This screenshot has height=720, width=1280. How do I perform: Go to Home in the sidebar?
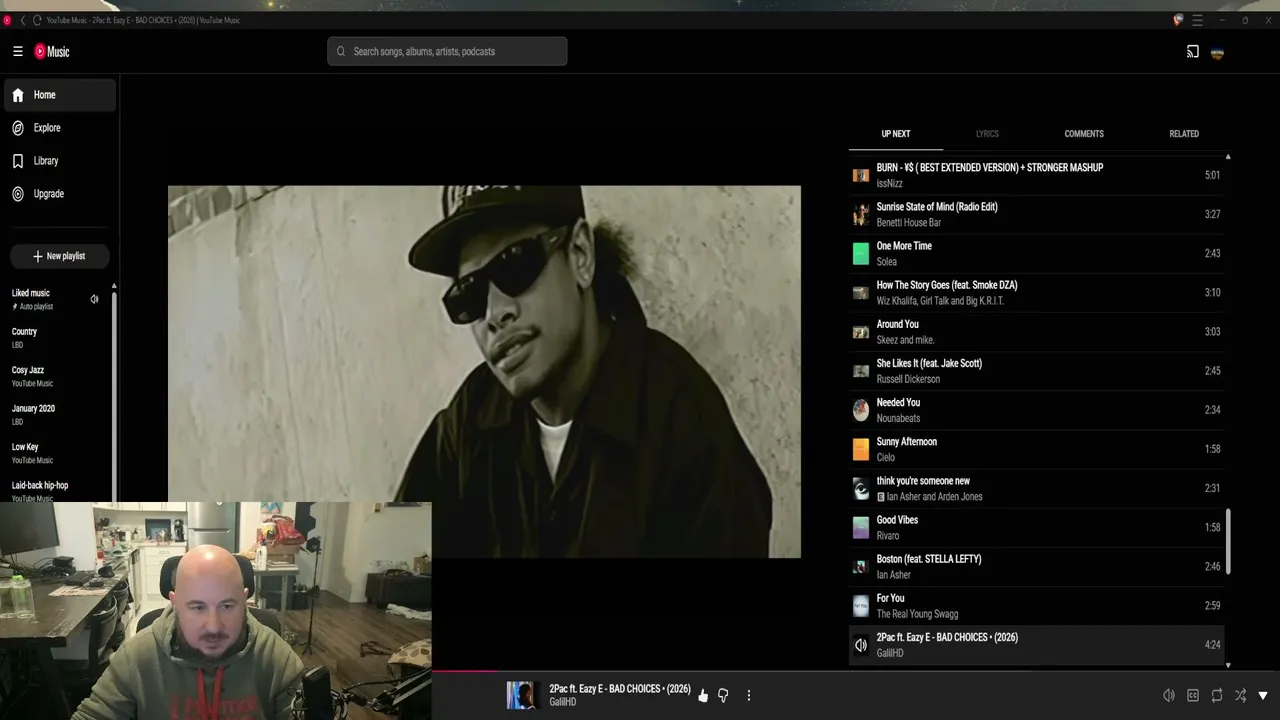pos(58,95)
